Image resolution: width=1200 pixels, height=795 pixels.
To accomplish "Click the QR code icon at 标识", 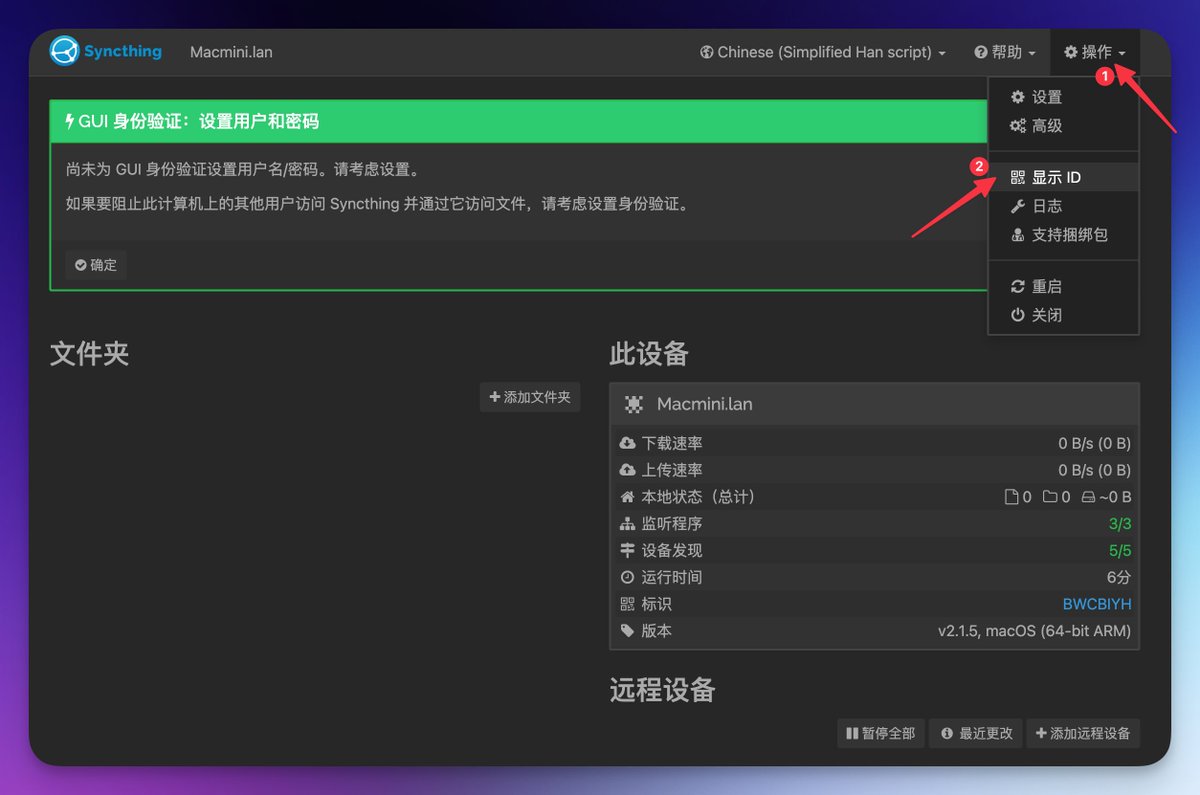I will (628, 604).
